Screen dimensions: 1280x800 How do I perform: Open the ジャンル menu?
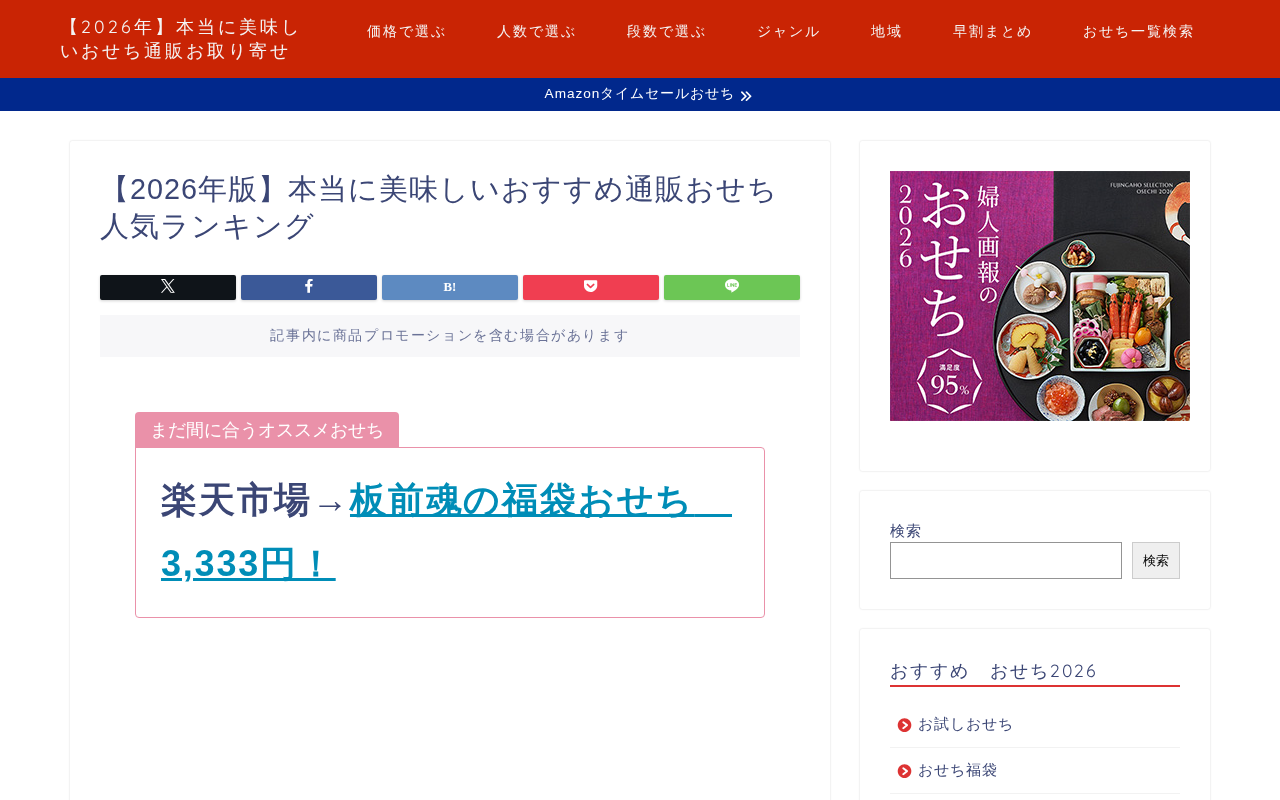pyautogui.click(x=788, y=32)
